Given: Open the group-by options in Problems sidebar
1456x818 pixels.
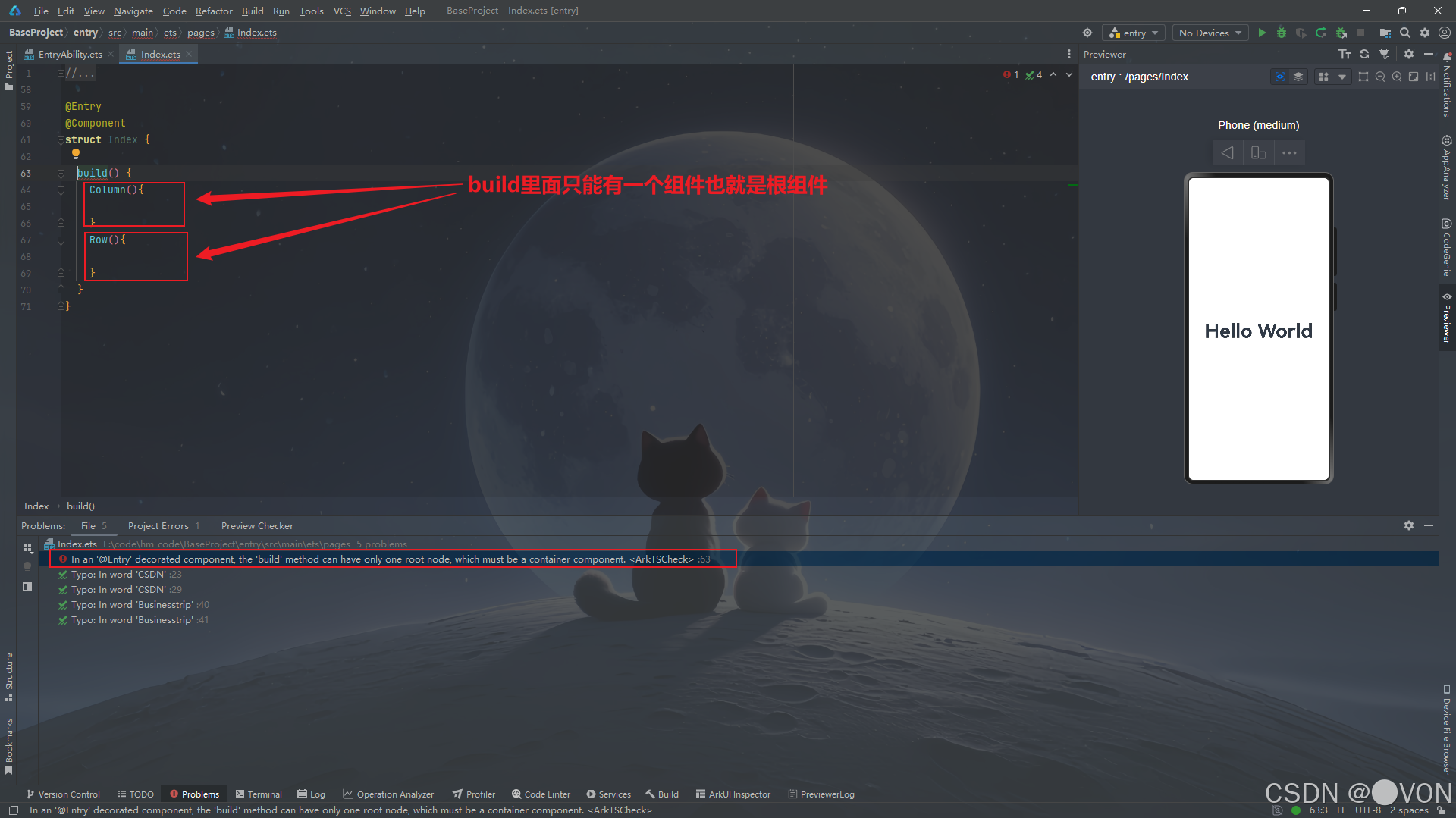Looking at the screenshot, I should (27, 547).
